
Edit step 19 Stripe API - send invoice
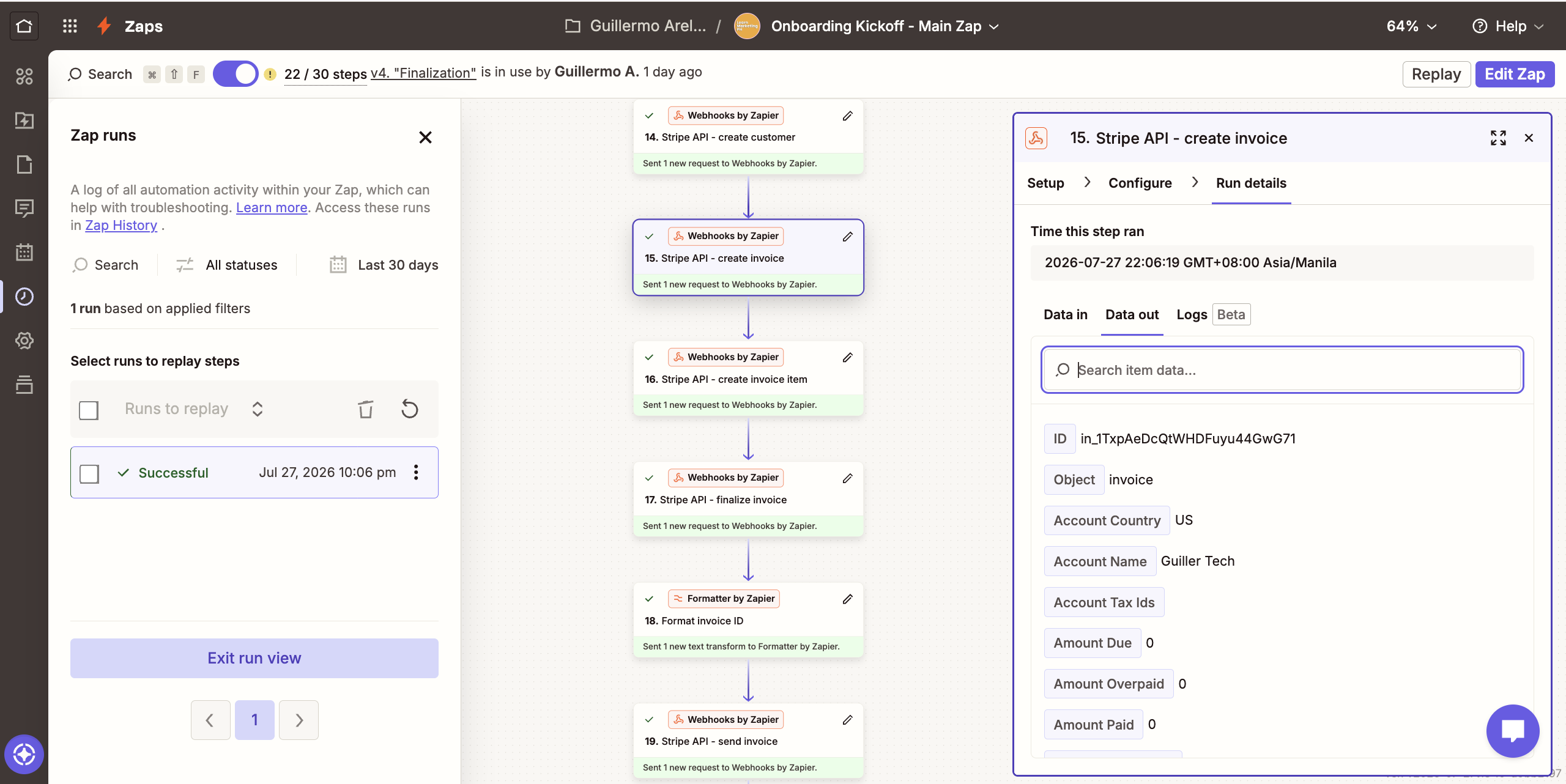coord(847,720)
